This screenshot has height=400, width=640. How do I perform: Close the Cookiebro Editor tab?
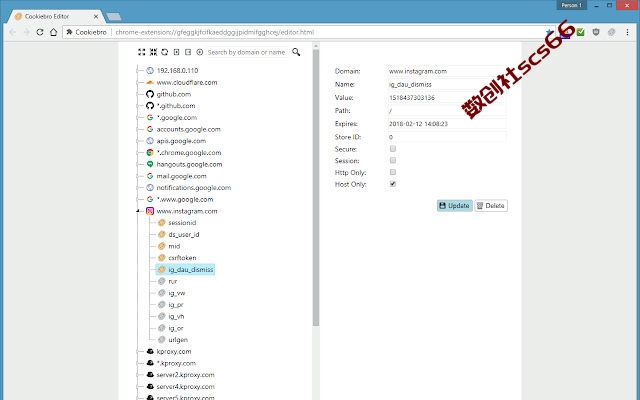(x=96, y=16)
